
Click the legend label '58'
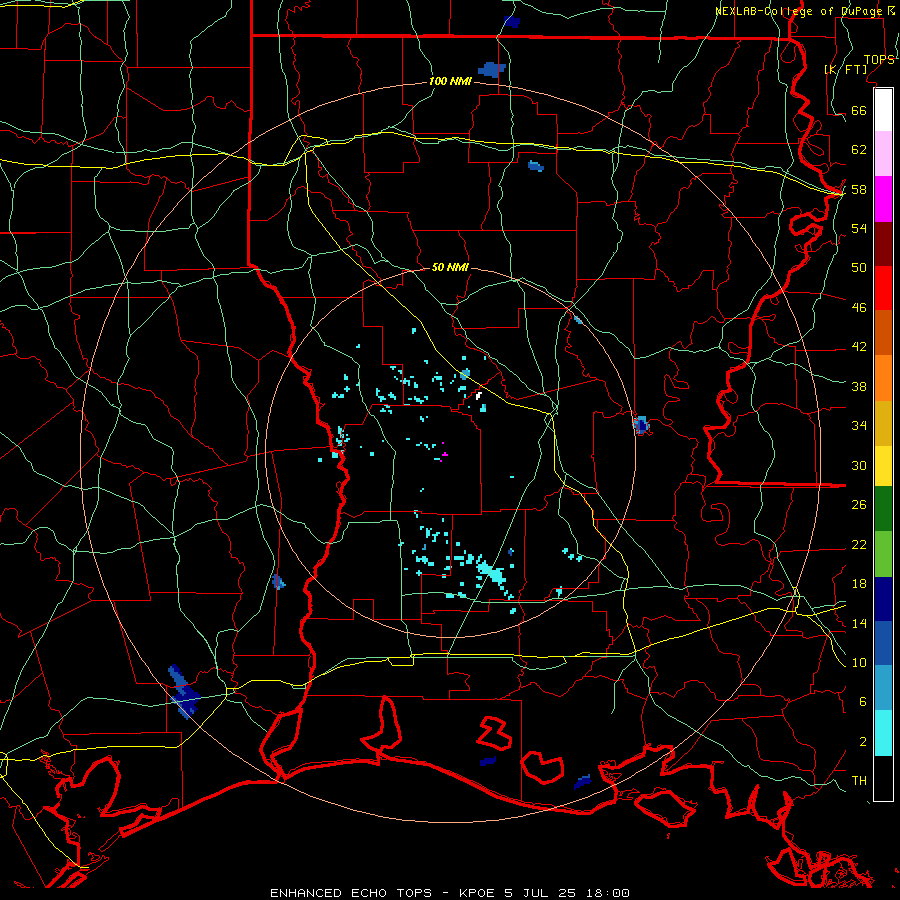click(x=859, y=189)
